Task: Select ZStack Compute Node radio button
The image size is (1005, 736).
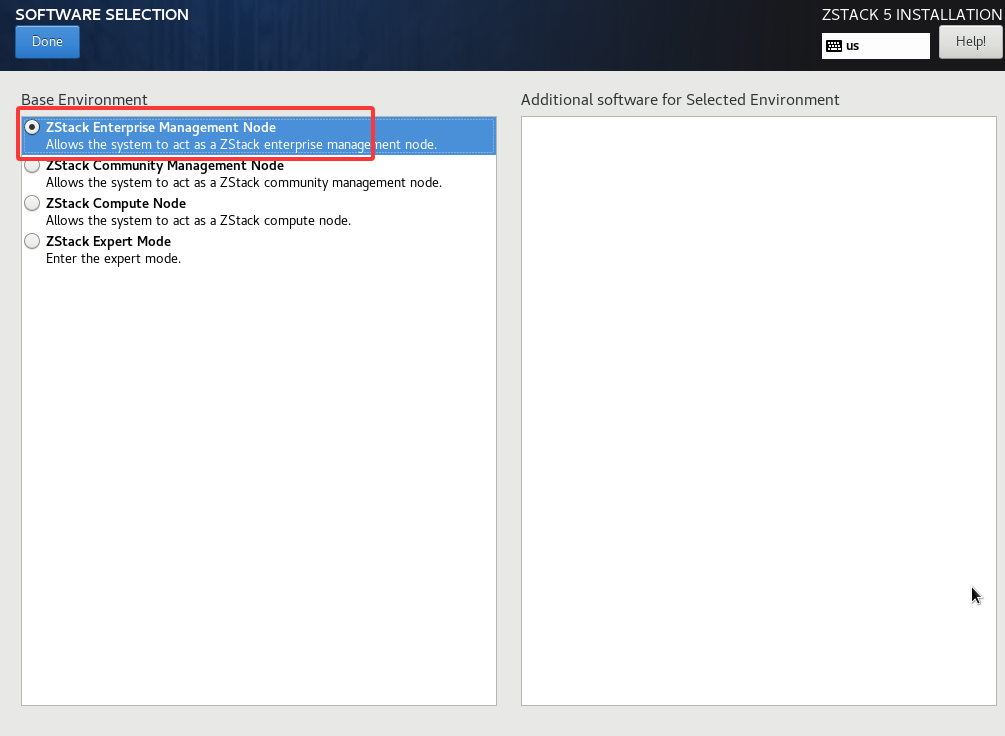Action: (x=32, y=203)
